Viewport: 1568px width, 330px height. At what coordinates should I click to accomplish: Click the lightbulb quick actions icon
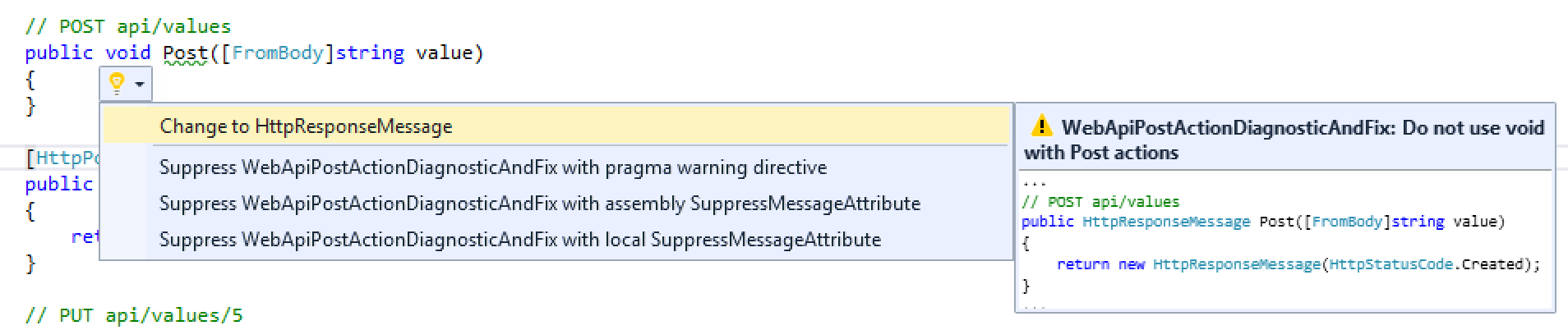click(117, 83)
